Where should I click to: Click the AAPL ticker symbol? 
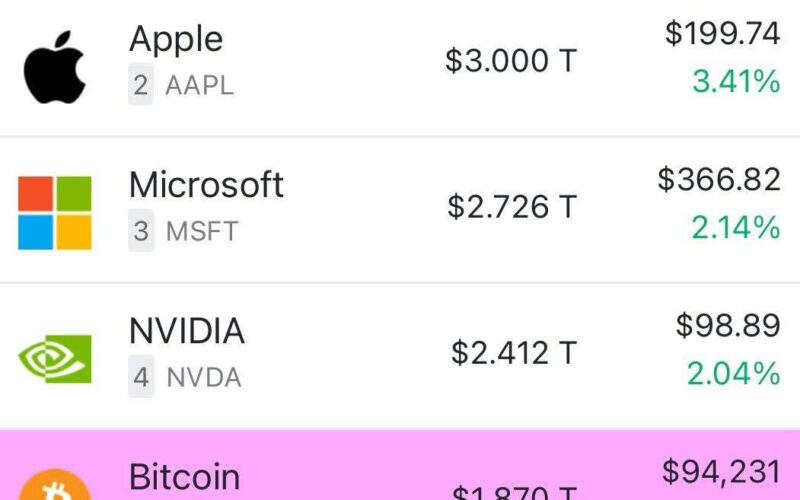pos(199,85)
